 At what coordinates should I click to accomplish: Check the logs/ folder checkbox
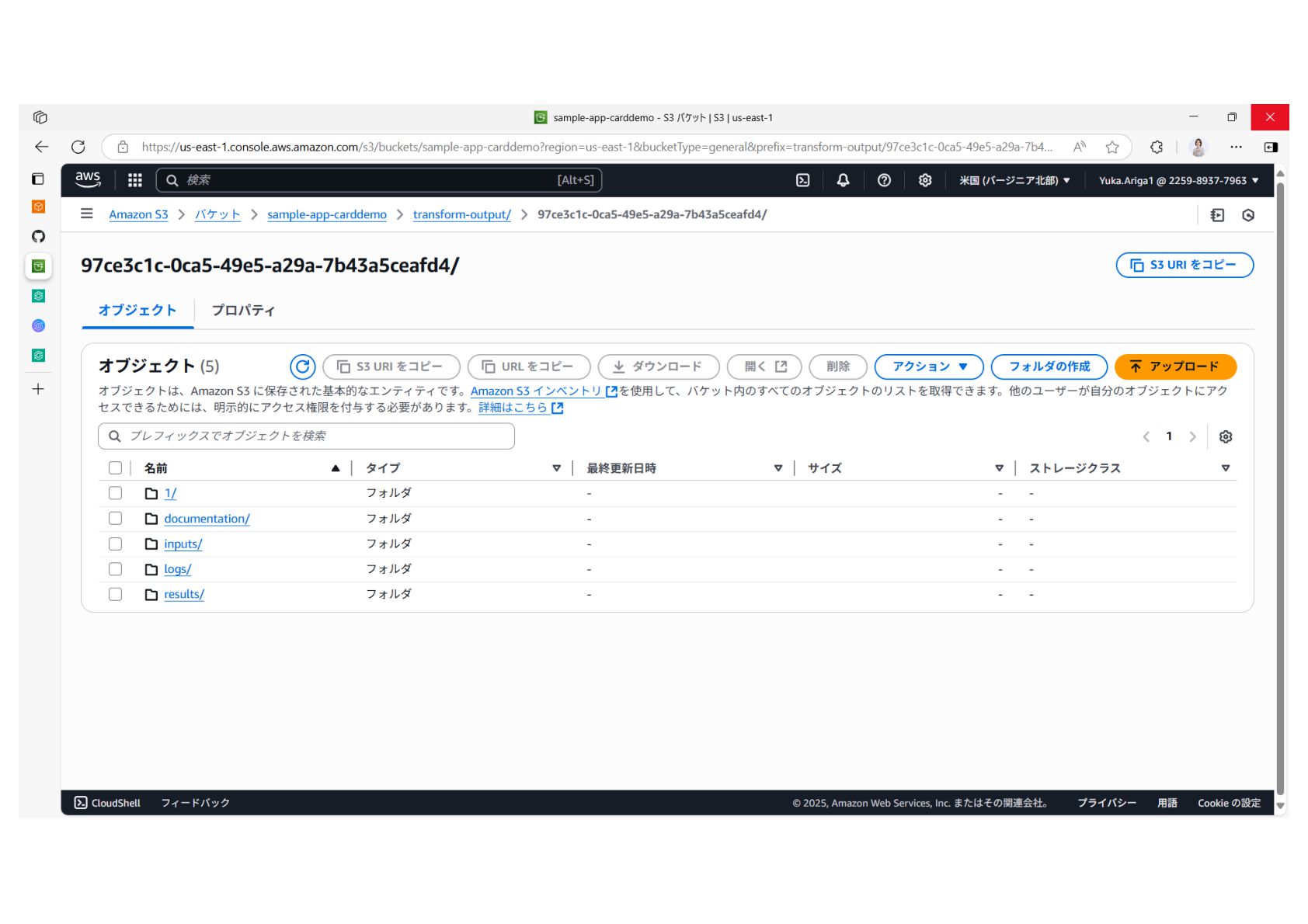pos(115,569)
